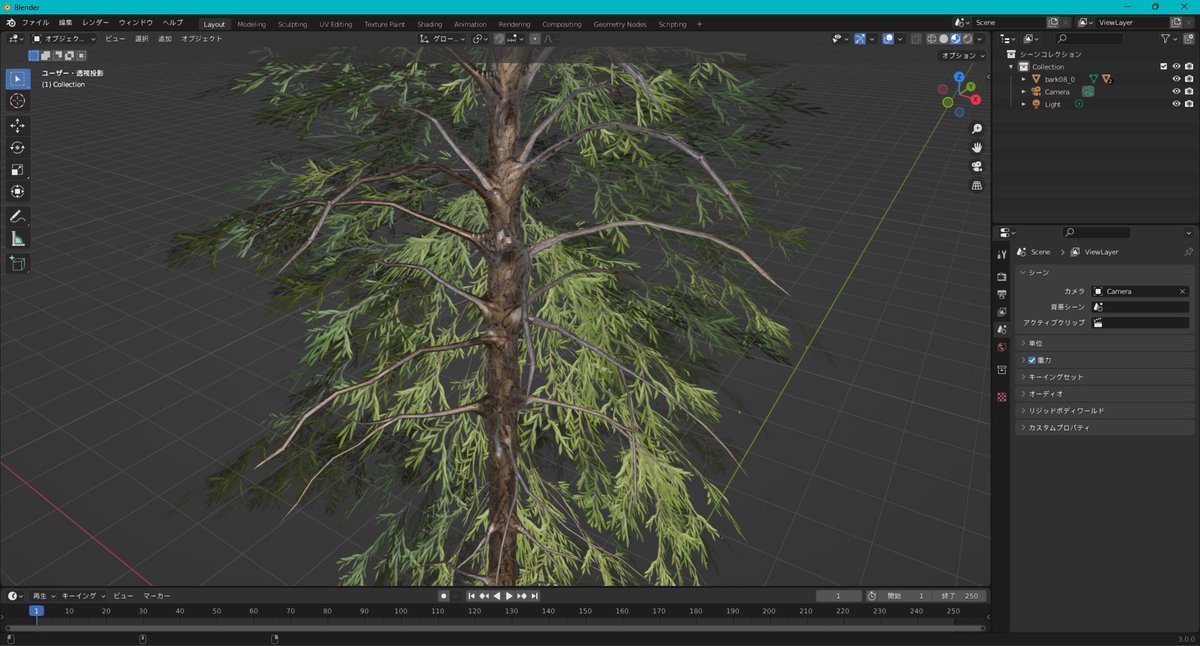Viewport: 1200px width, 646px height.
Task: Switch to the Geometry Nodes workspace tab
Action: point(618,24)
